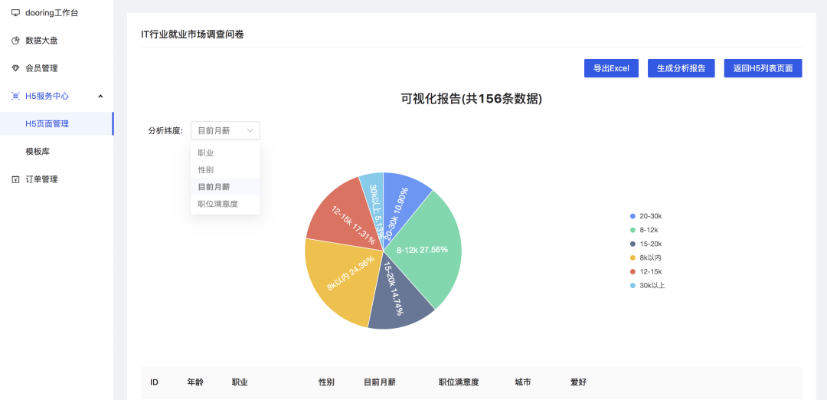
Task: Click the 数据大盘 pie chart icon
Action: 15,41
